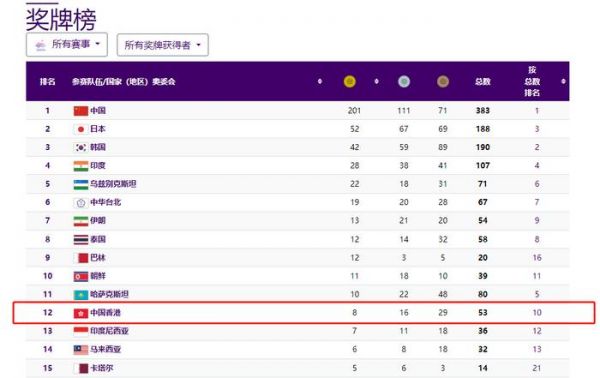The width and height of the screenshot is (600, 378).
Task: Click the India flag icon
Action: 81,166
